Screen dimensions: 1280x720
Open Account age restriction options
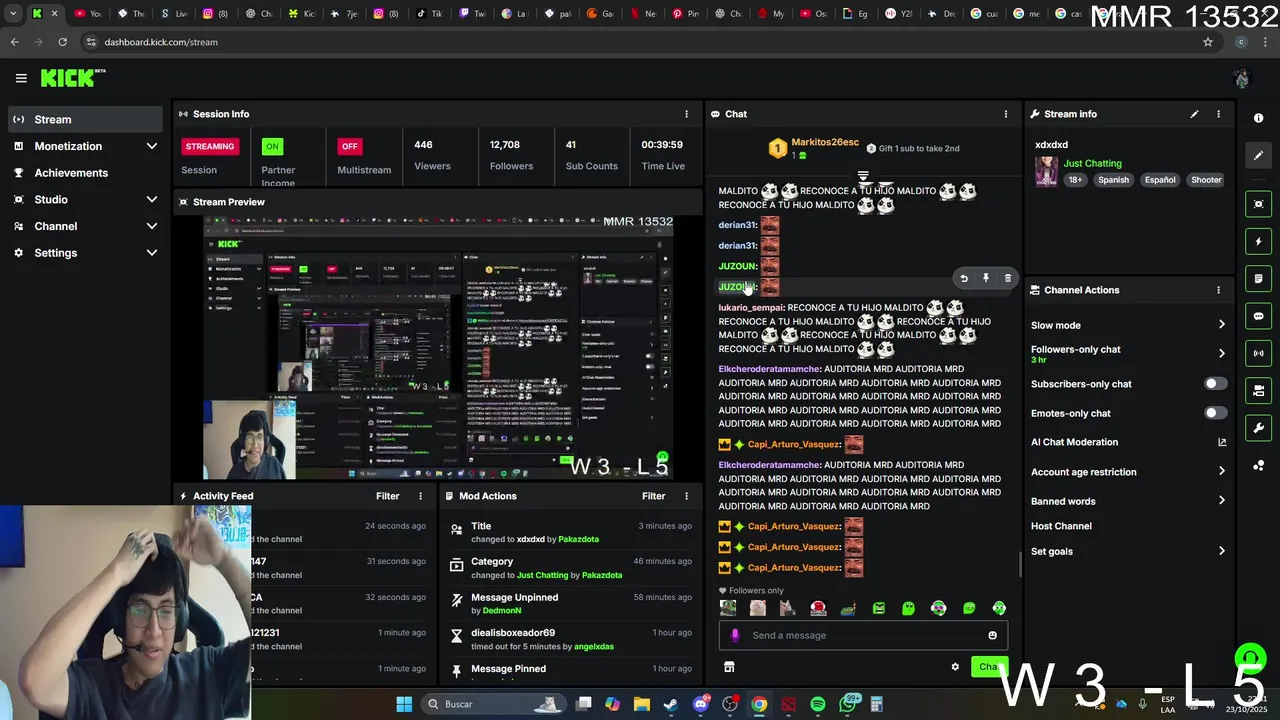click(x=1128, y=472)
